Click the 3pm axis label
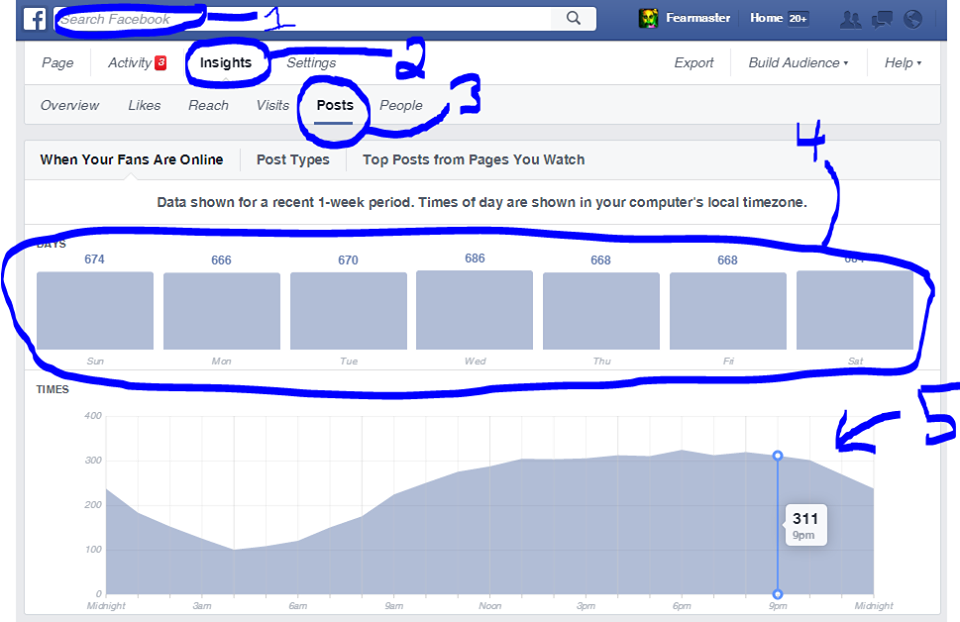The image size is (960, 622). point(586,605)
